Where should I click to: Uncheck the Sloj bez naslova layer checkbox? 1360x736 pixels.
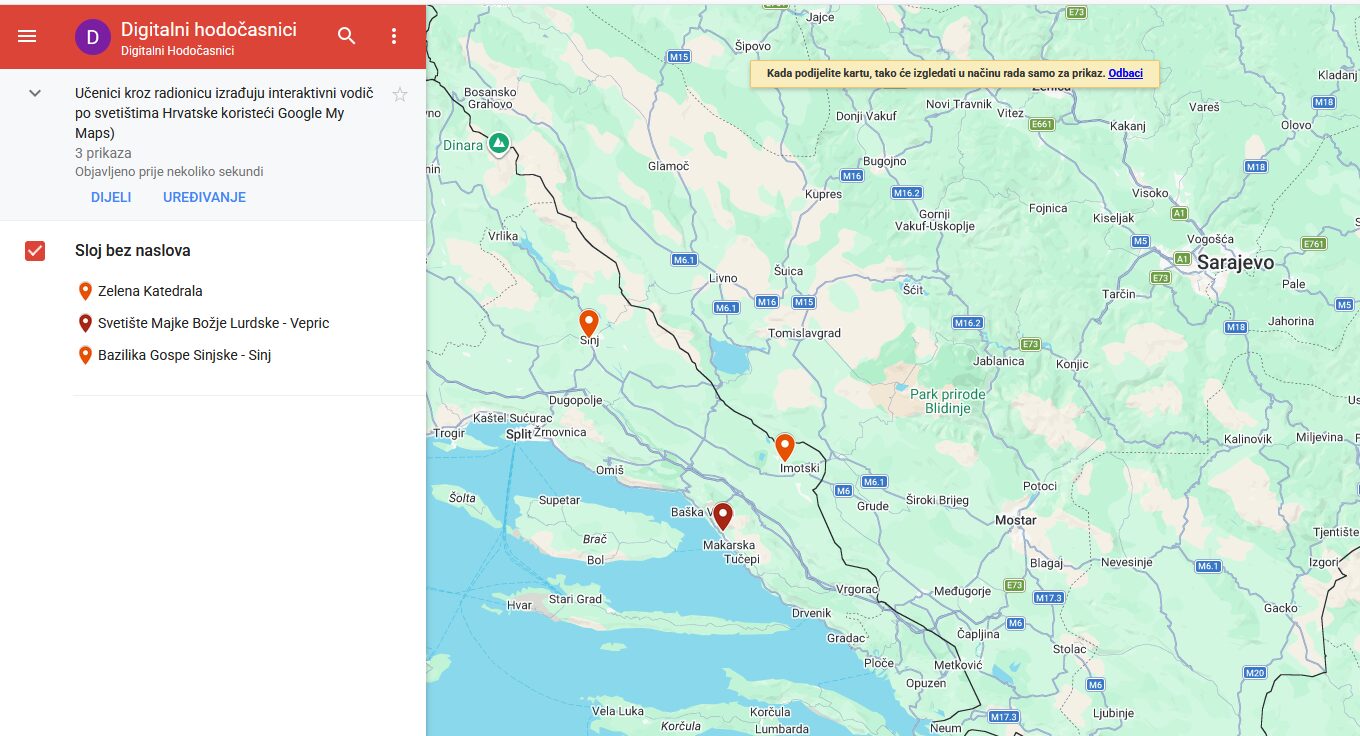click(35, 251)
